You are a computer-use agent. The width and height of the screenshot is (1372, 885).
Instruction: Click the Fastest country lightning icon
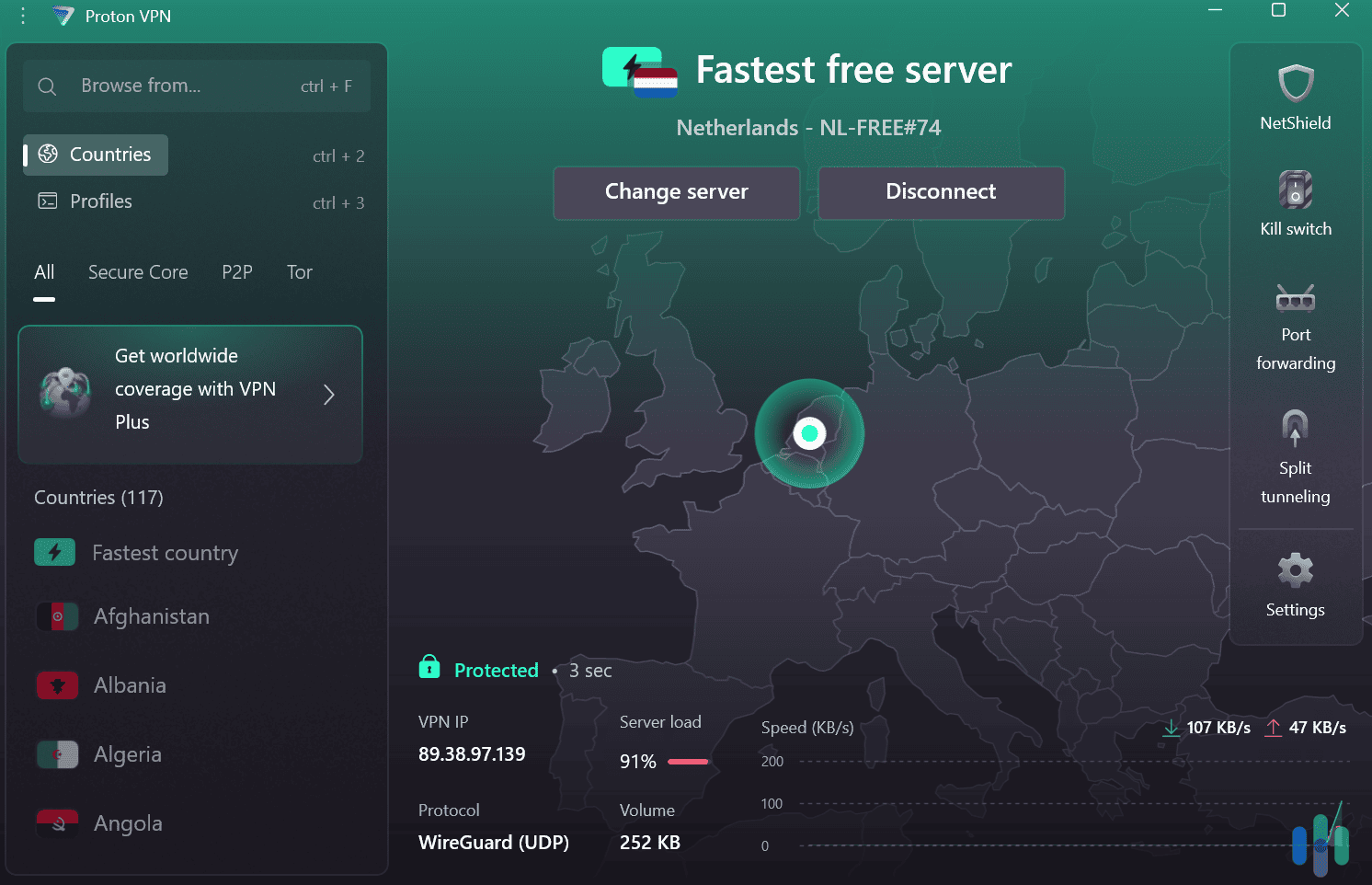[56, 552]
